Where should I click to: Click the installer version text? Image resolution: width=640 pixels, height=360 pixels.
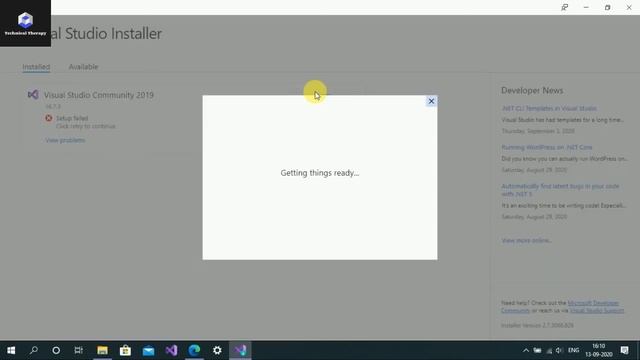pyautogui.click(x=537, y=325)
